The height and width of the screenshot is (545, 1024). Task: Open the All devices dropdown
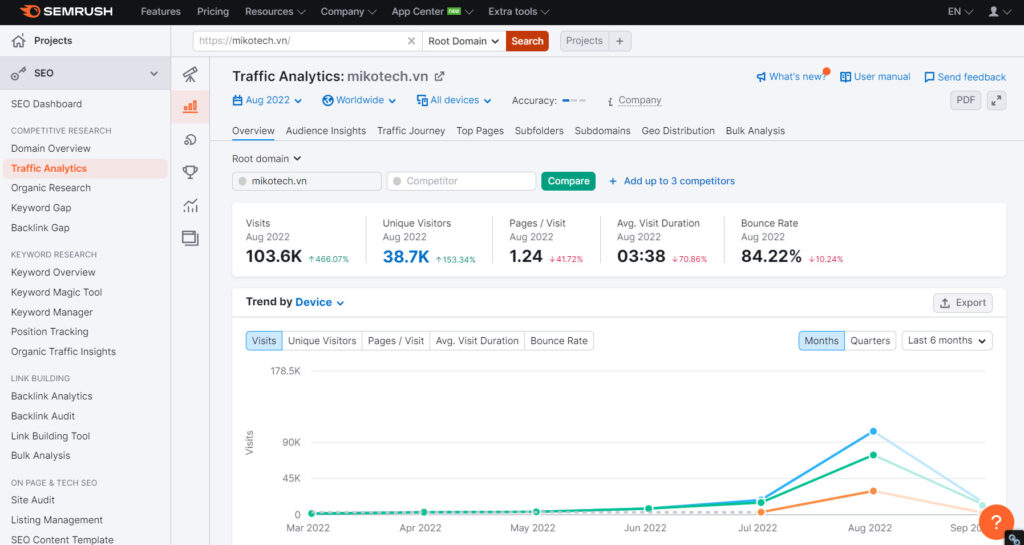coord(454,101)
